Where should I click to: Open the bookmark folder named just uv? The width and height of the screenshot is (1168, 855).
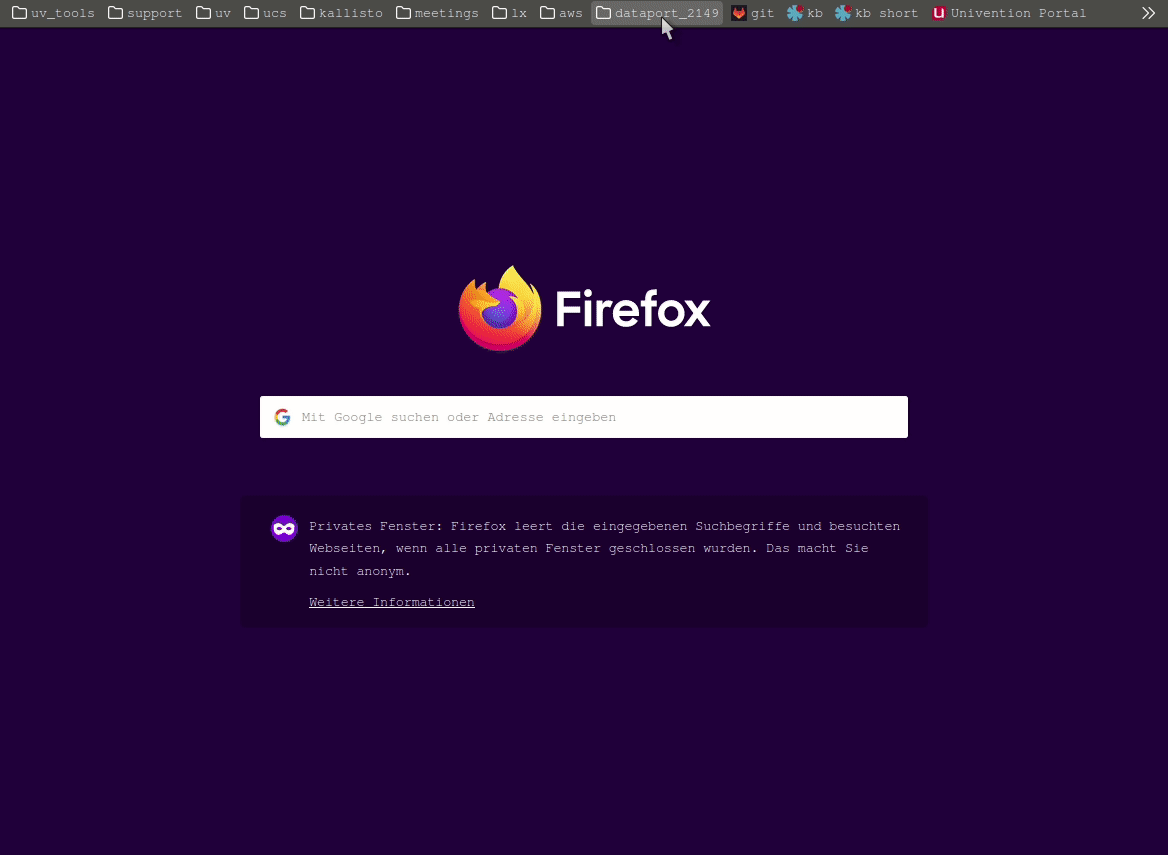pyautogui.click(x=213, y=13)
